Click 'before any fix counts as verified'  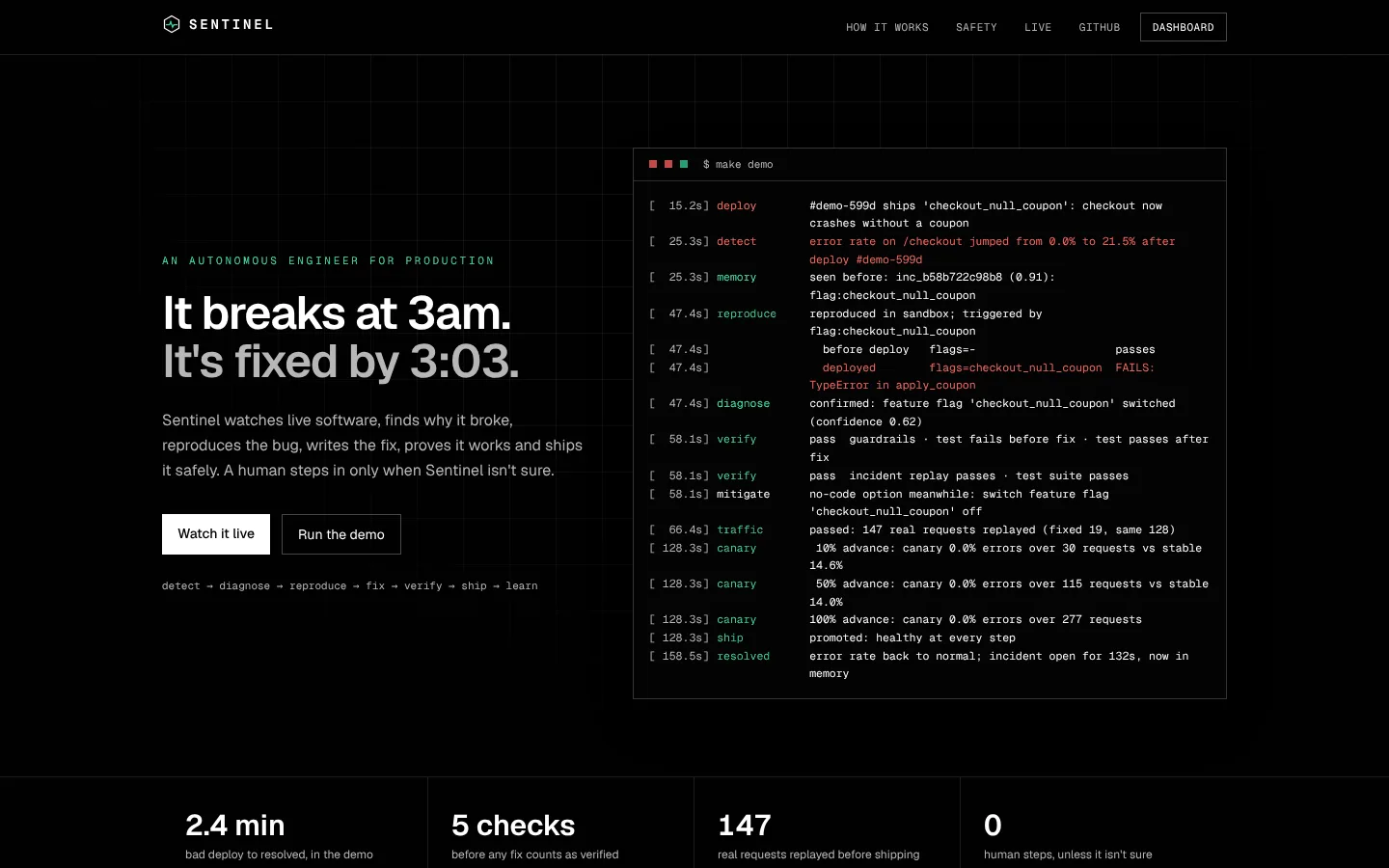tap(535, 854)
